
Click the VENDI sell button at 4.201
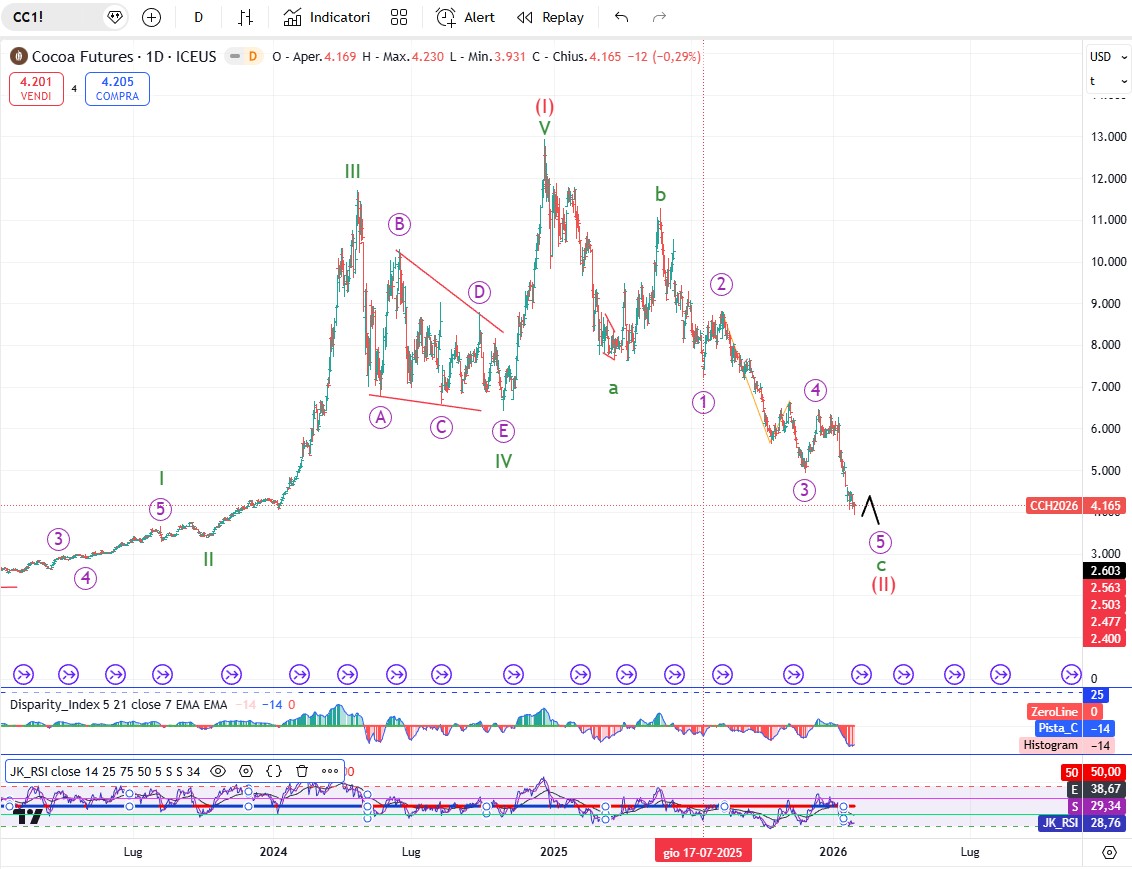37,89
